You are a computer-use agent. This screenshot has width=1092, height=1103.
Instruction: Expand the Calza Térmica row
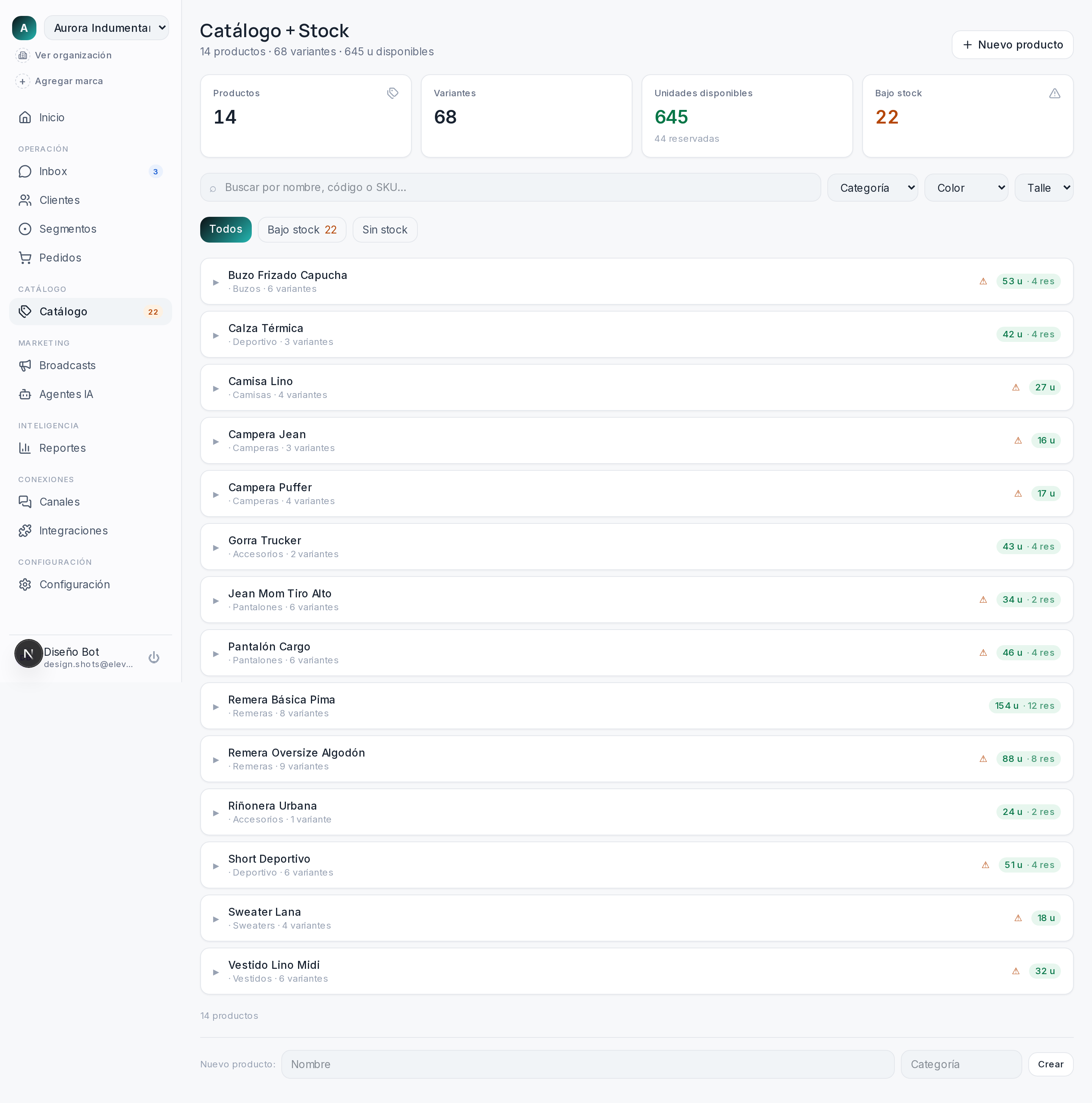tap(216, 336)
